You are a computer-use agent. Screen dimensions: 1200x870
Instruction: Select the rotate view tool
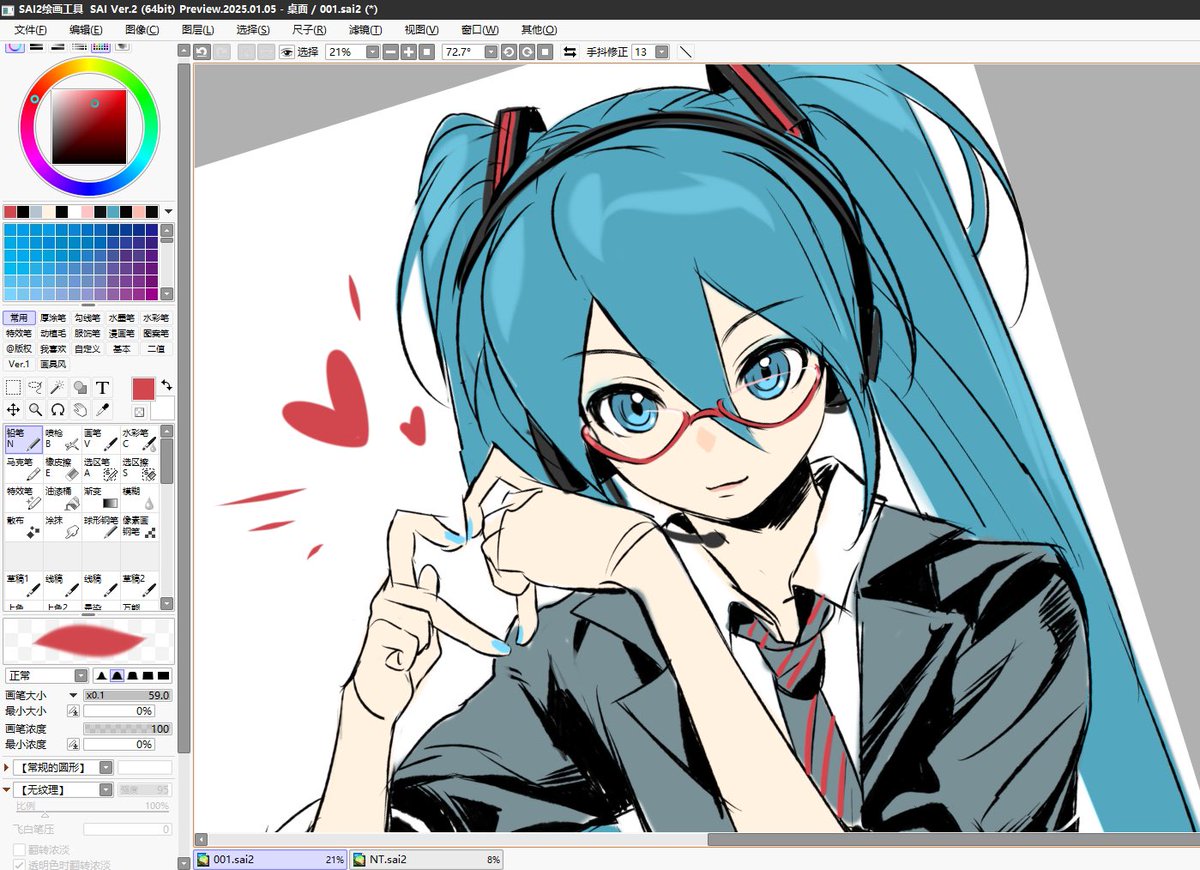(58, 410)
